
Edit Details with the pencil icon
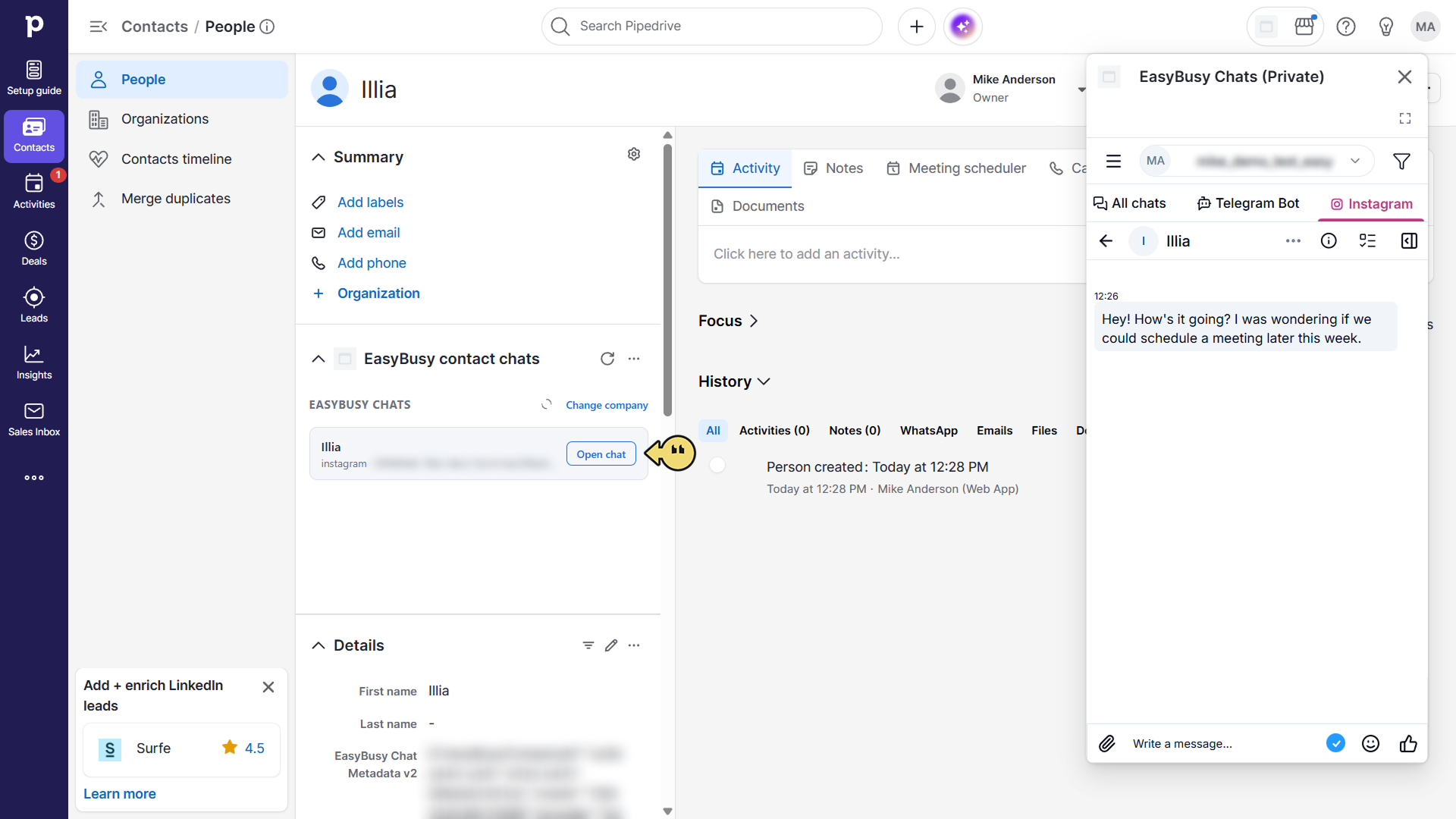611,645
